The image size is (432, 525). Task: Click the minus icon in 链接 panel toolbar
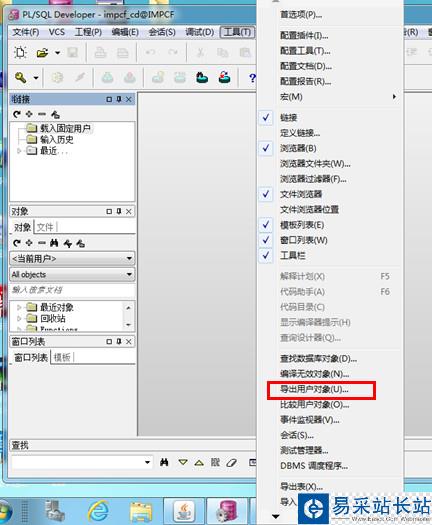(42, 114)
